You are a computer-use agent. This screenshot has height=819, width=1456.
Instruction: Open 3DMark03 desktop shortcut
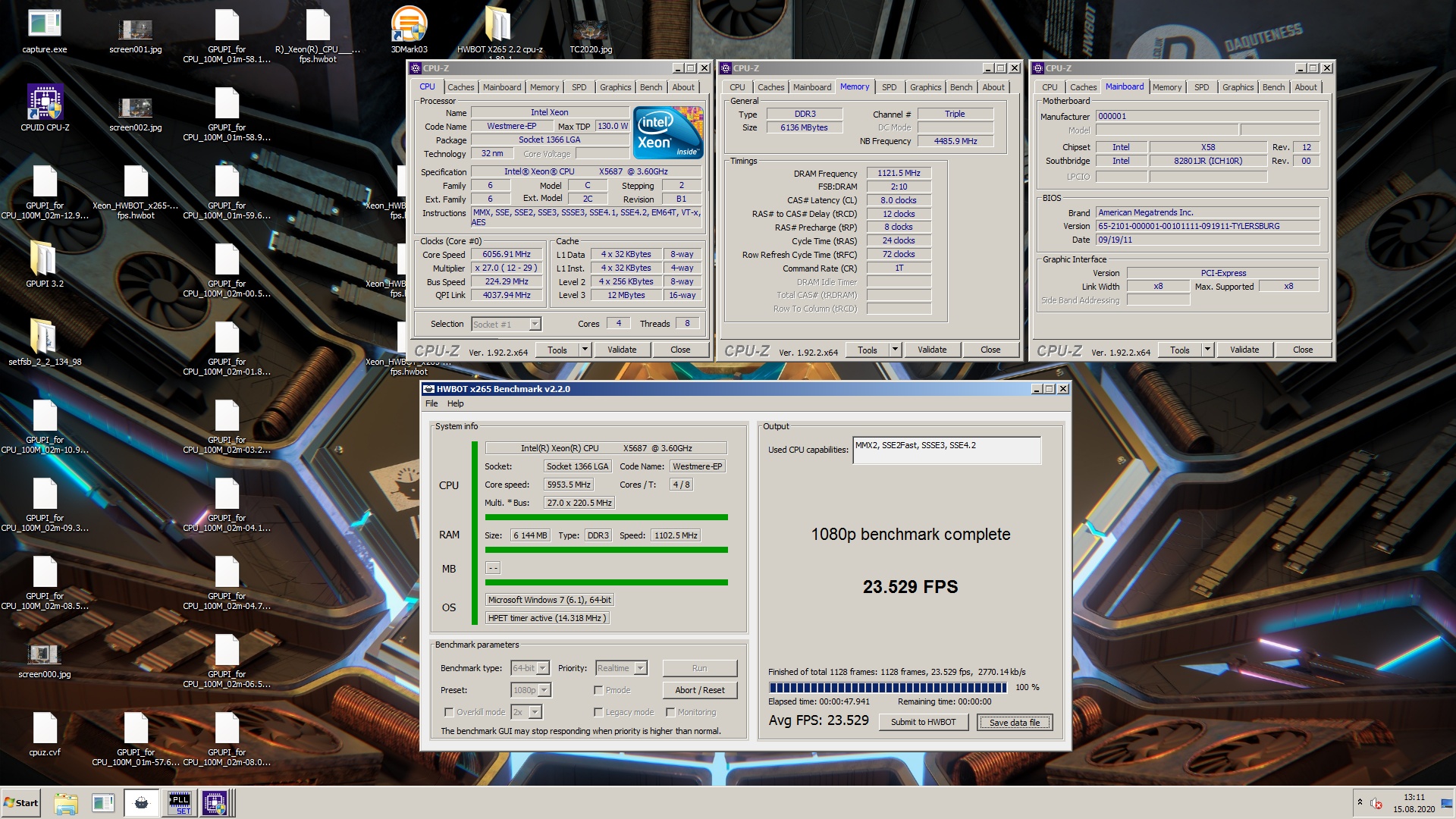pyautogui.click(x=409, y=32)
